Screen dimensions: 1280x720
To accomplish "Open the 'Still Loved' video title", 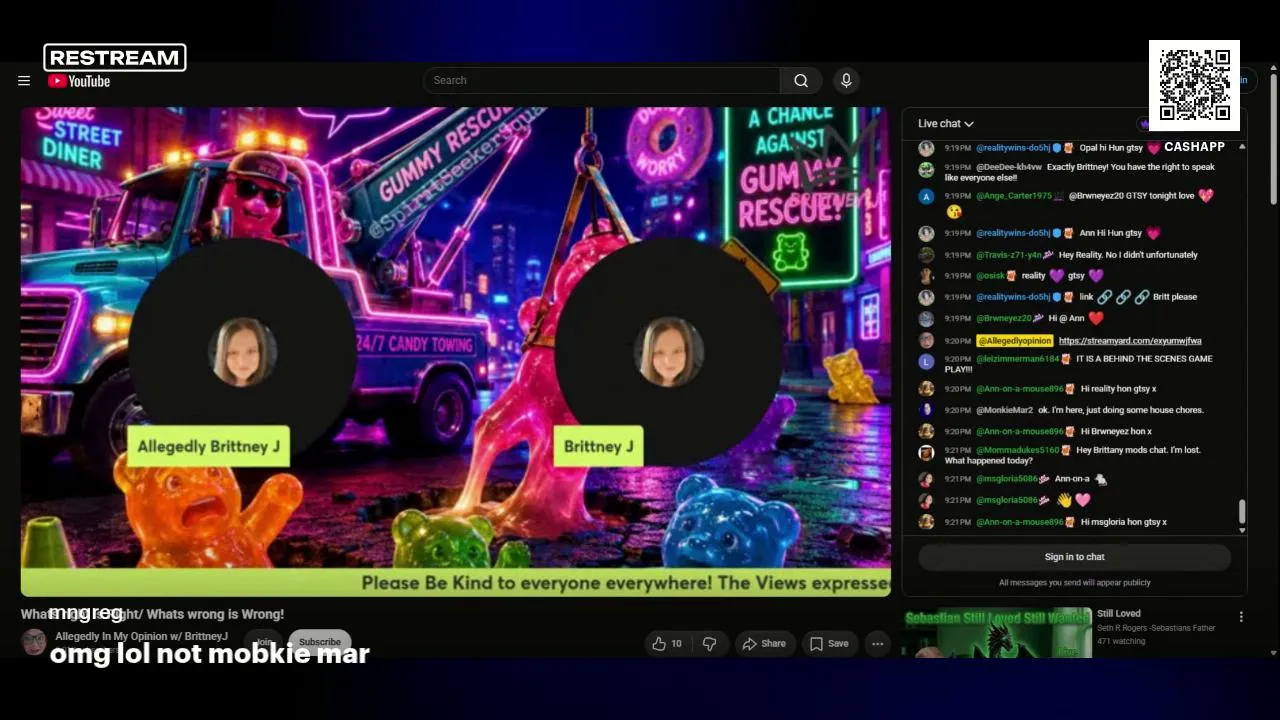I will point(1119,614).
